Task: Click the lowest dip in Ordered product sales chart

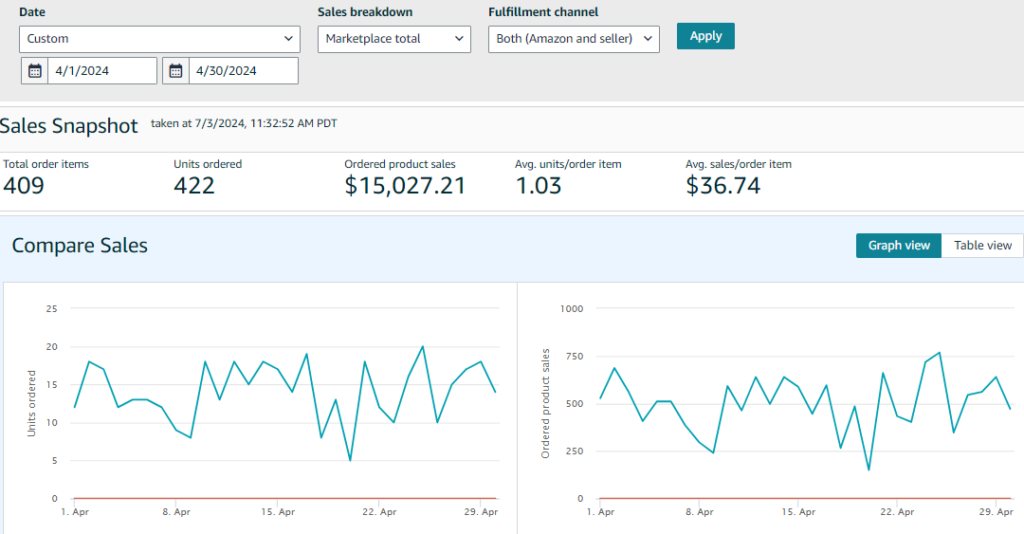Action: (x=868, y=470)
